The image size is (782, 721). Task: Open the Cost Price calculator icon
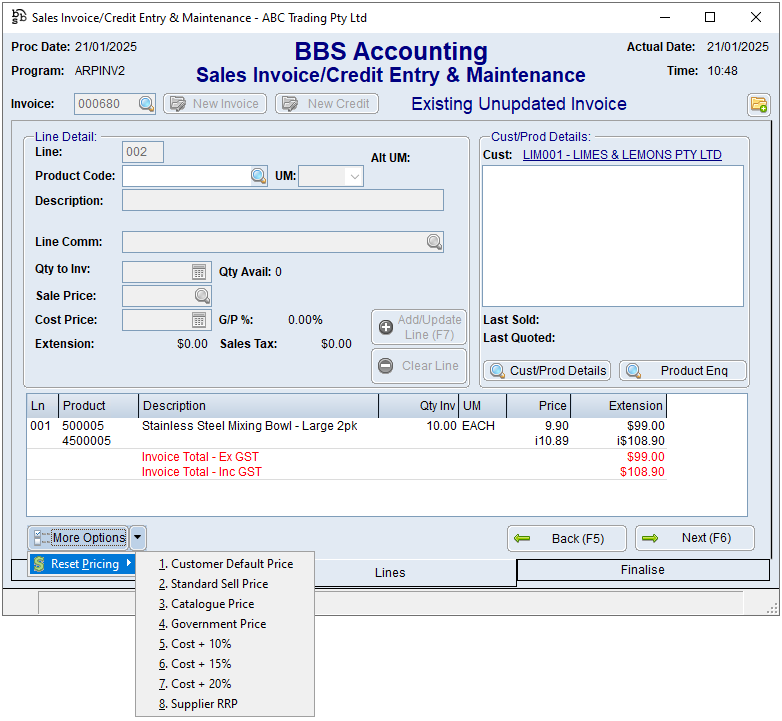click(199, 320)
